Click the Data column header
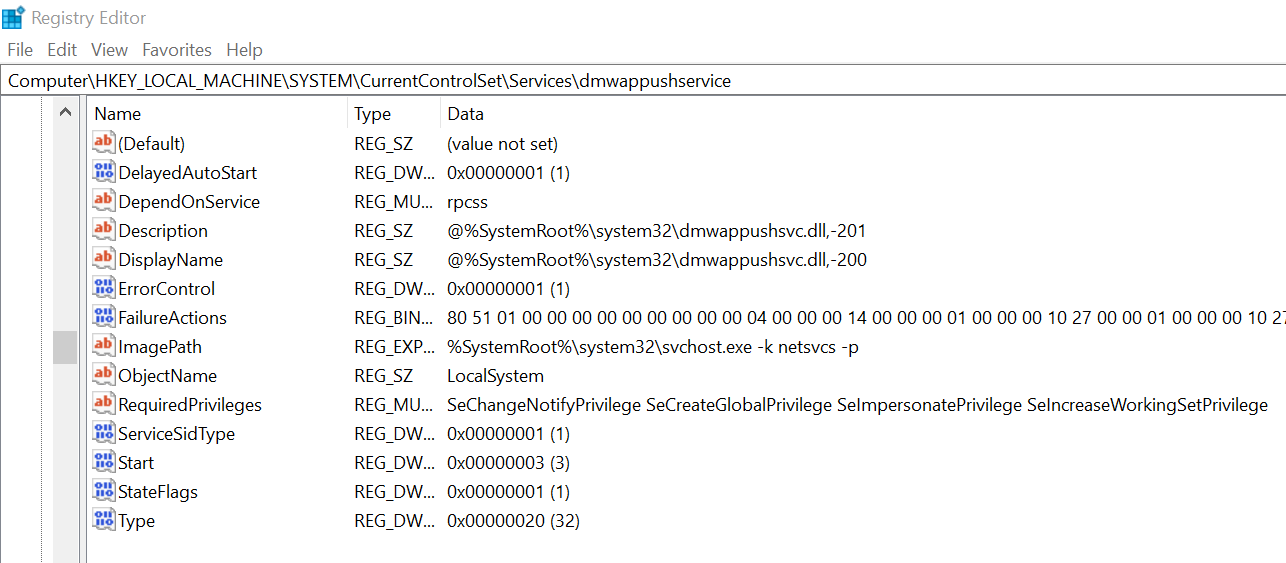 click(466, 114)
